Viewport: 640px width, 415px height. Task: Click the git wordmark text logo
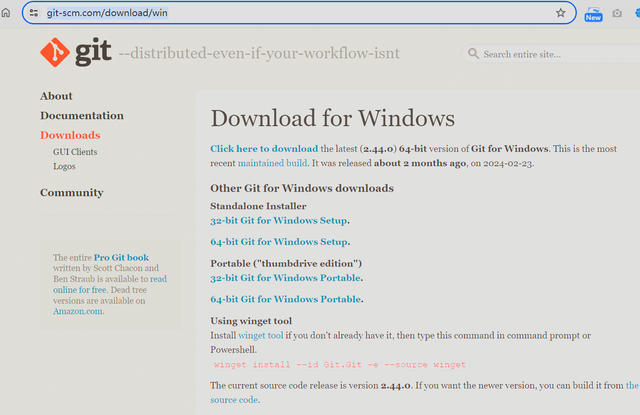[93, 51]
